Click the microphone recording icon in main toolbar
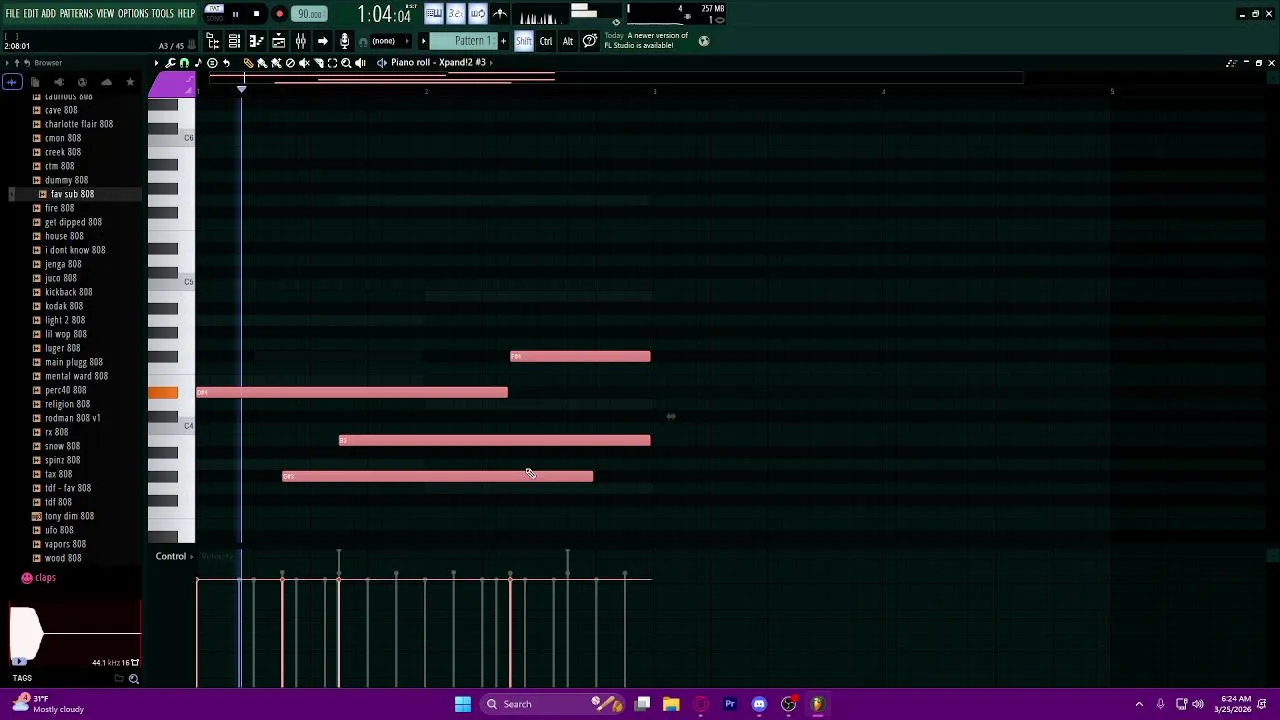Screen dimensions: 1280x720 click(344, 41)
